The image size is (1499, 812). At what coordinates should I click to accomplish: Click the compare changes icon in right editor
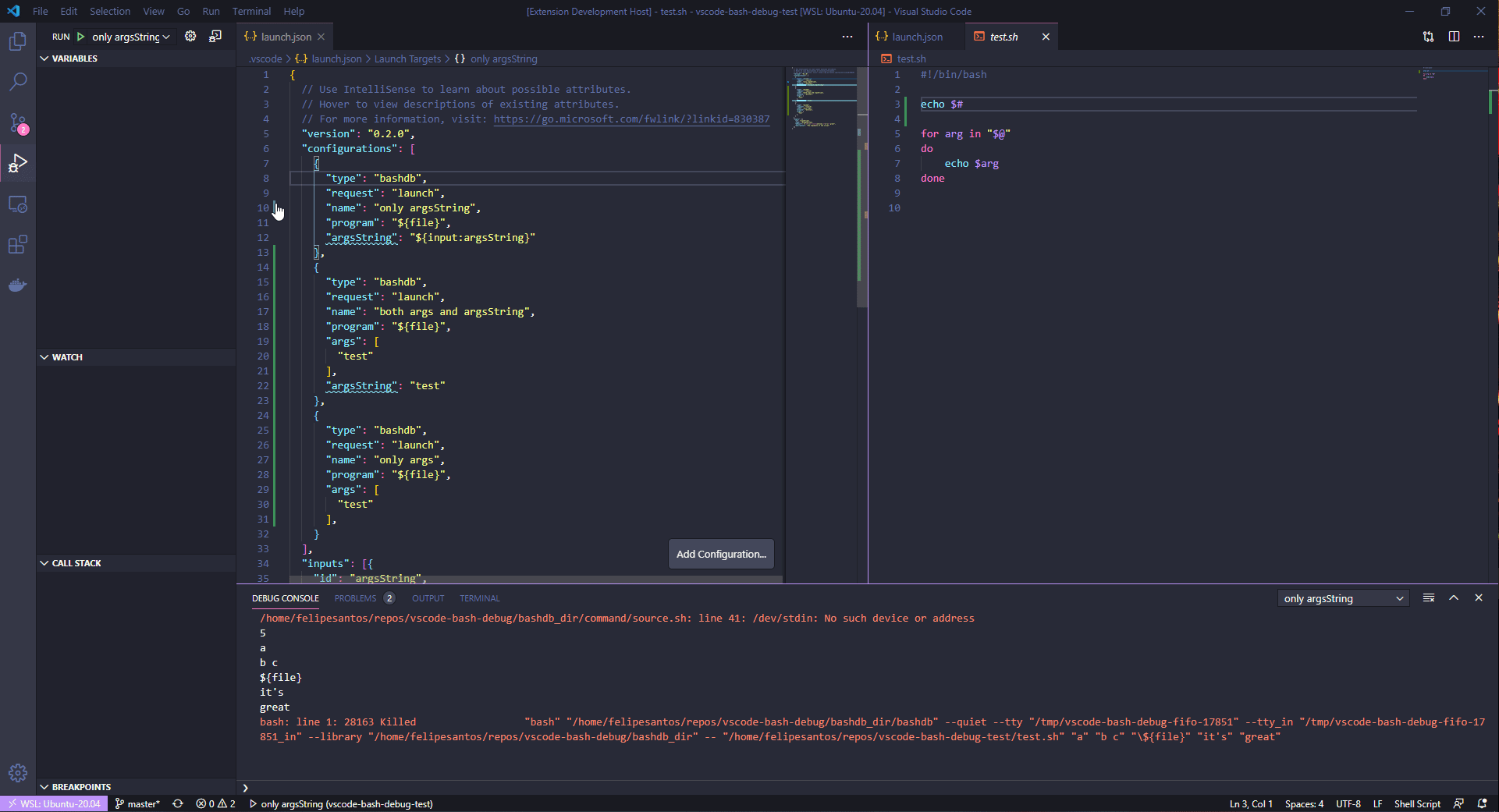(1428, 37)
